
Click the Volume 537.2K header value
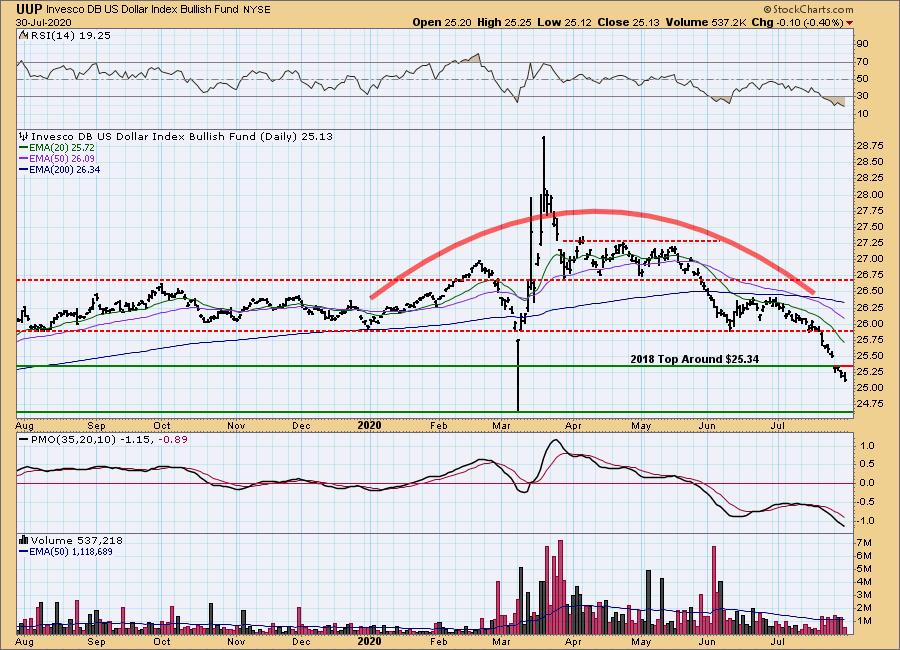706,22
